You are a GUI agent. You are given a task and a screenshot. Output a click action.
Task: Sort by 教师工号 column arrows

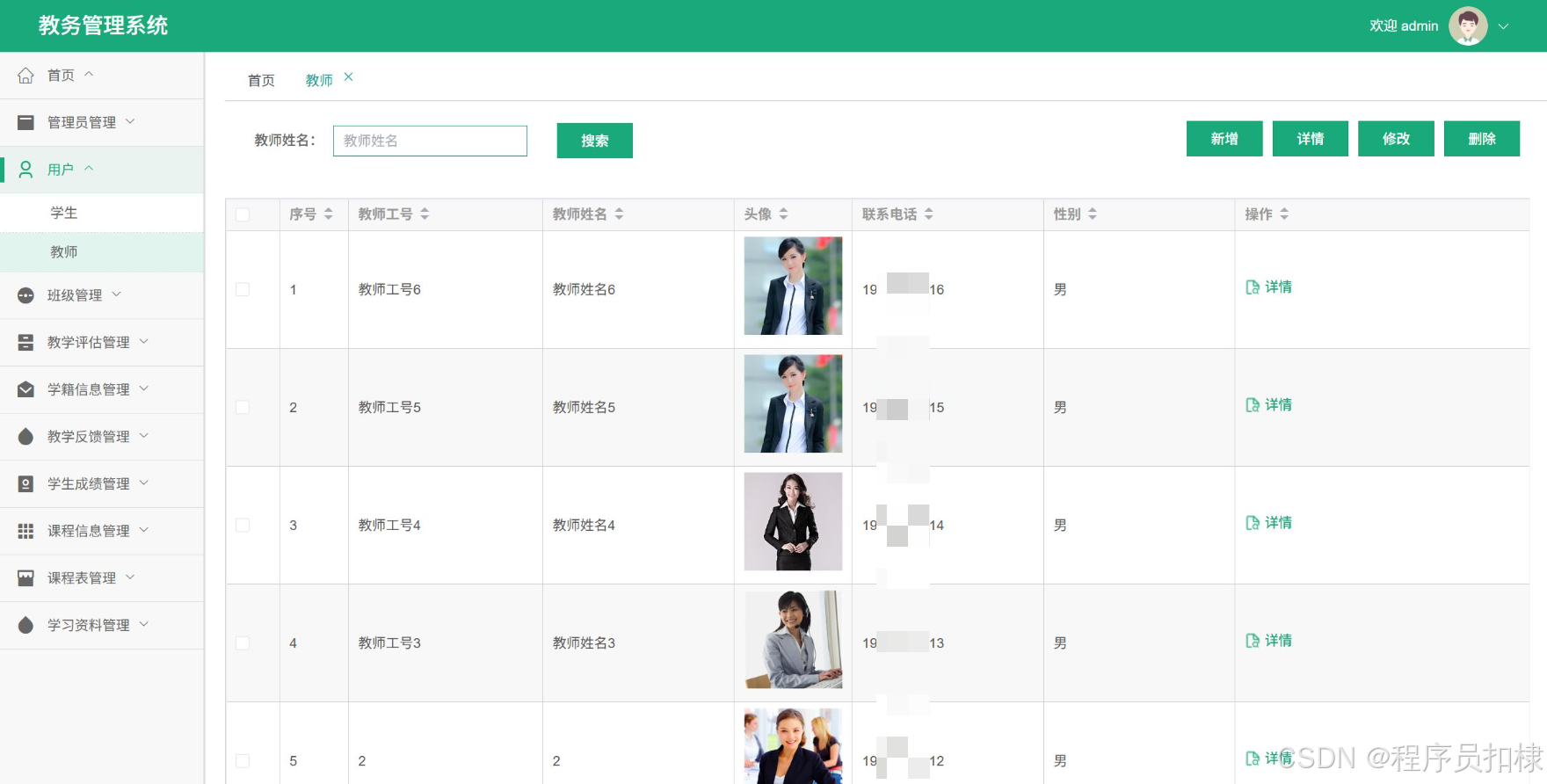(425, 214)
